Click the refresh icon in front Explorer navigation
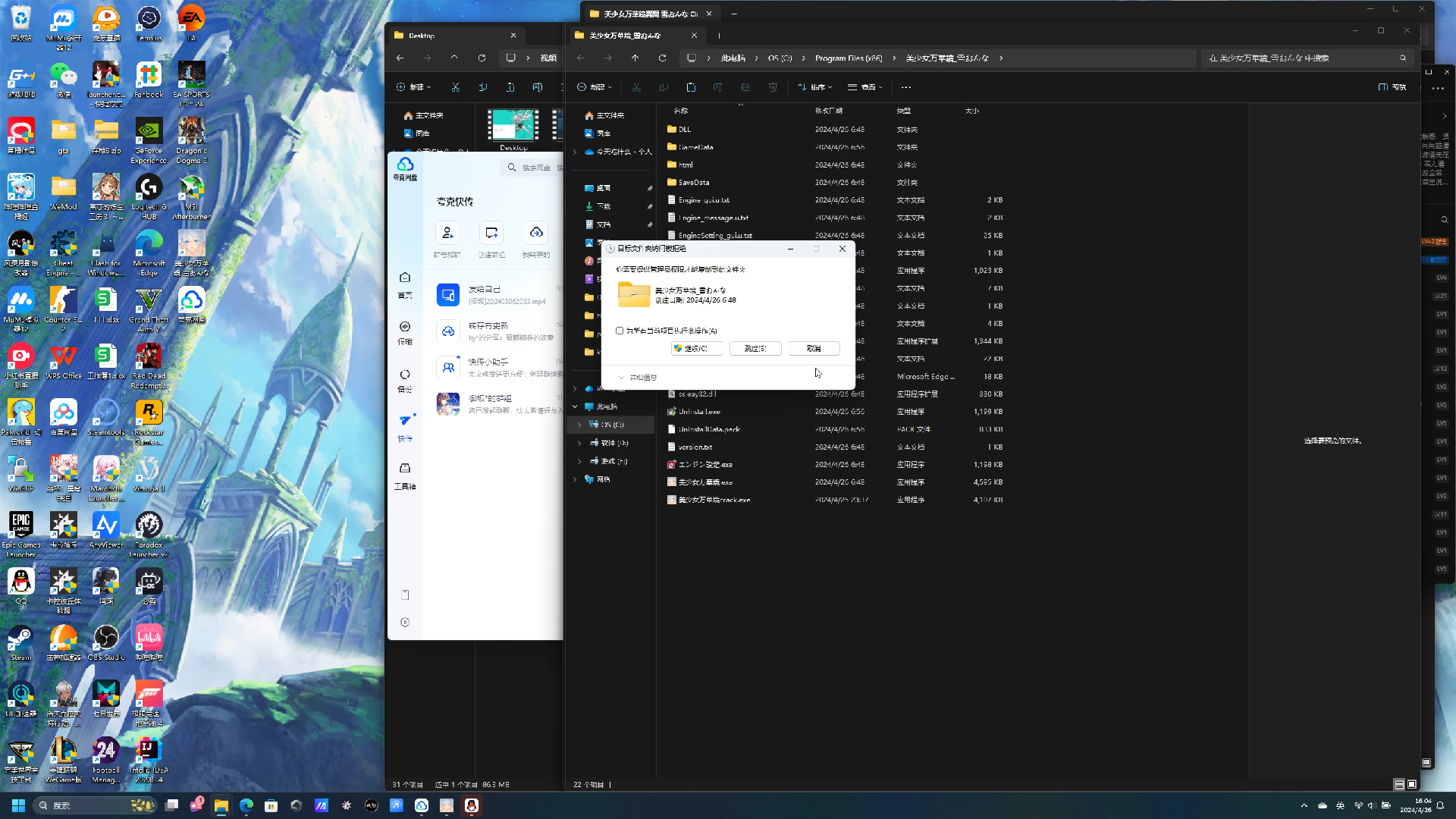Viewport: 1456px width, 819px height. click(663, 58)
